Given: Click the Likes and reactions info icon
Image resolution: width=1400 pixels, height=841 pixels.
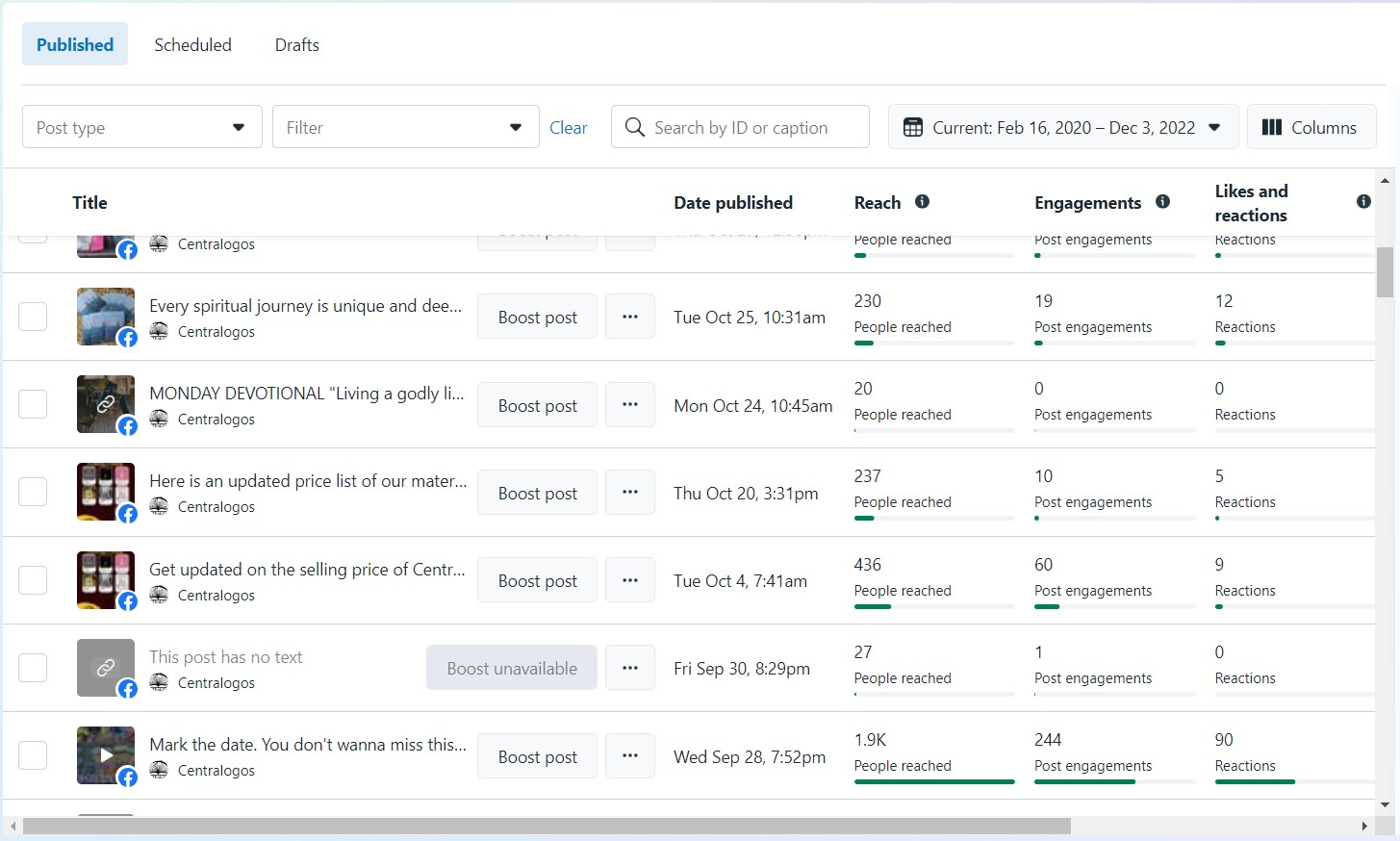Looking at the screenshot, I should click(x=1363, y=202).
